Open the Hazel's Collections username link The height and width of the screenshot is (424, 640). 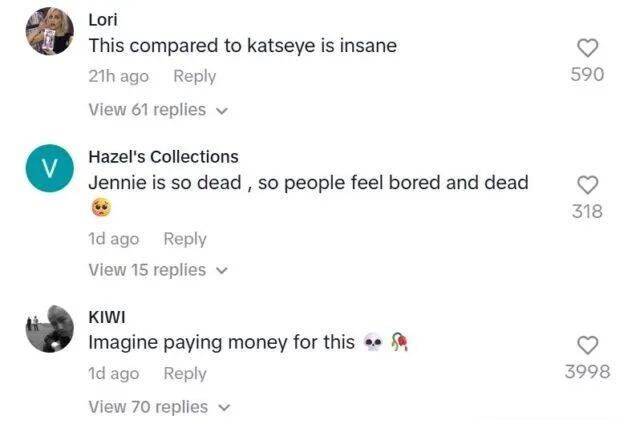point(163,157)
